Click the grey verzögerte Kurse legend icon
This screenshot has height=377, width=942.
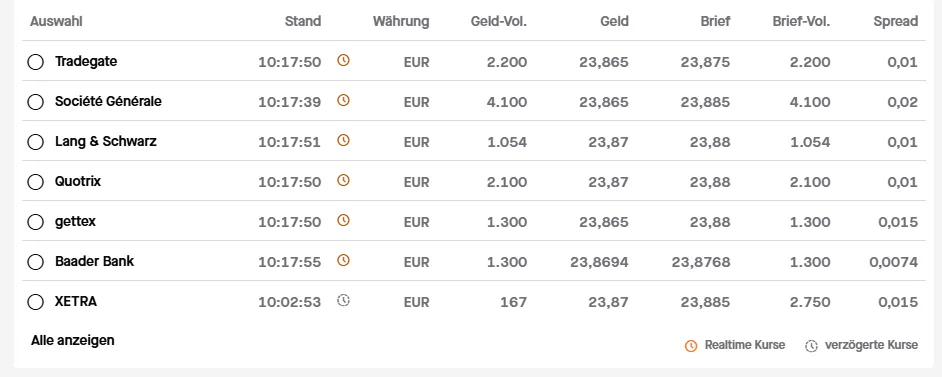click(812, 346)
